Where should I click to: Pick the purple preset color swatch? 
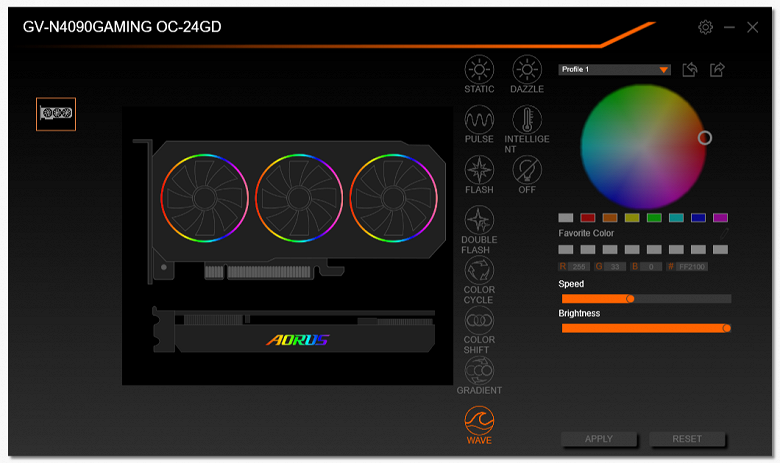tap(720, 217)
